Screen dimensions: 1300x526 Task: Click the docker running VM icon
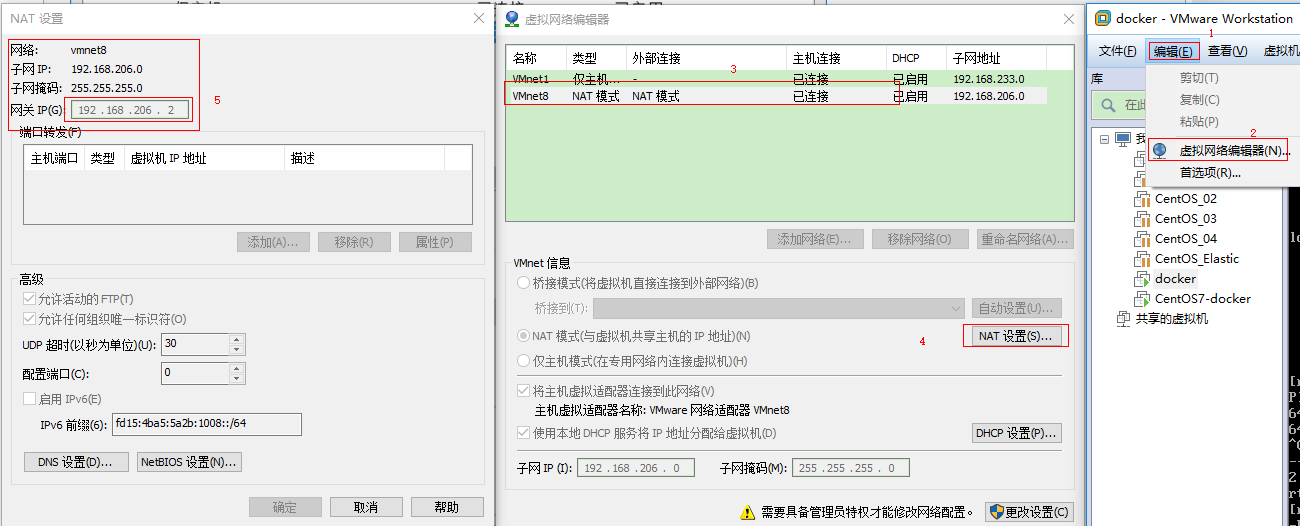[1142, 279]
